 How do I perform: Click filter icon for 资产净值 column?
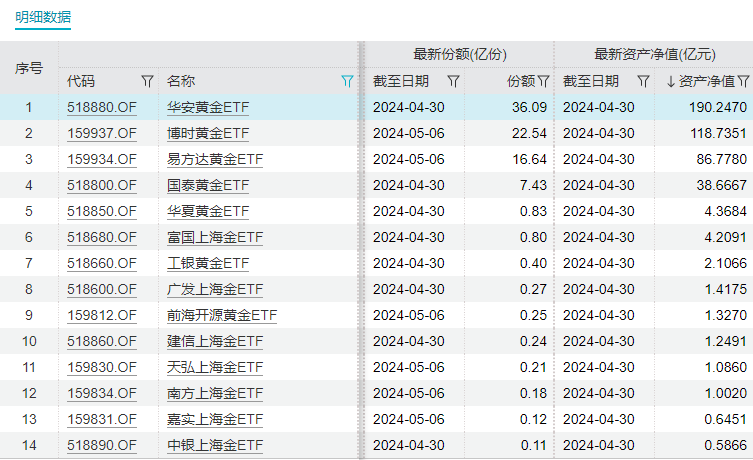coord(744,81)
